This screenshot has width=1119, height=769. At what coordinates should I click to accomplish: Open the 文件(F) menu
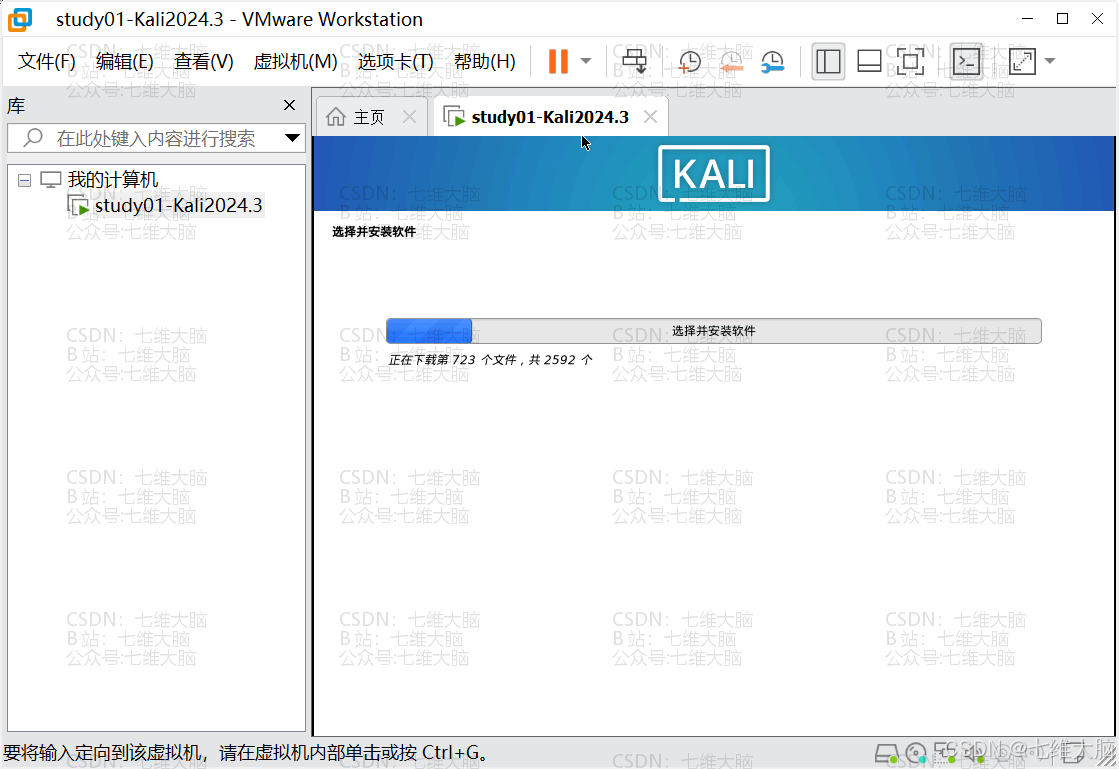(x=46, y=61)
